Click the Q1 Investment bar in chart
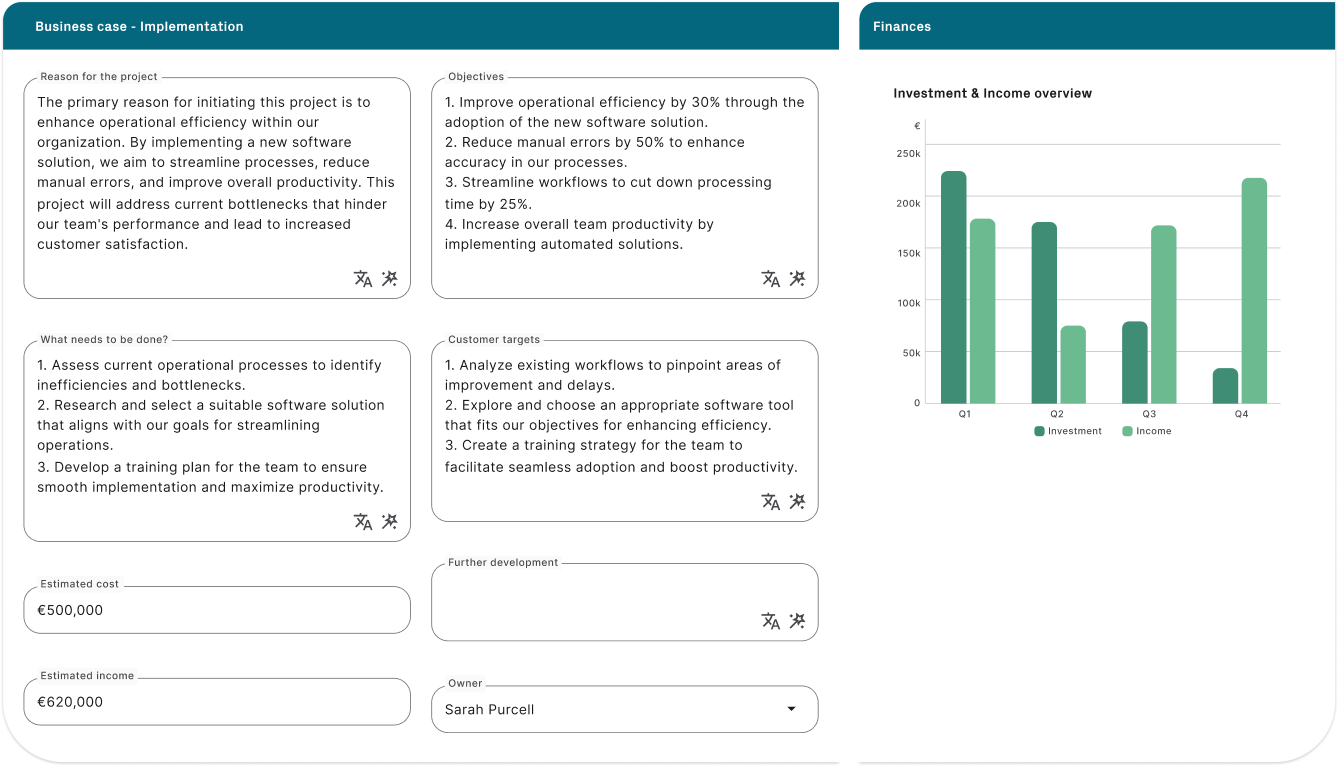 (x=953, y=288)
